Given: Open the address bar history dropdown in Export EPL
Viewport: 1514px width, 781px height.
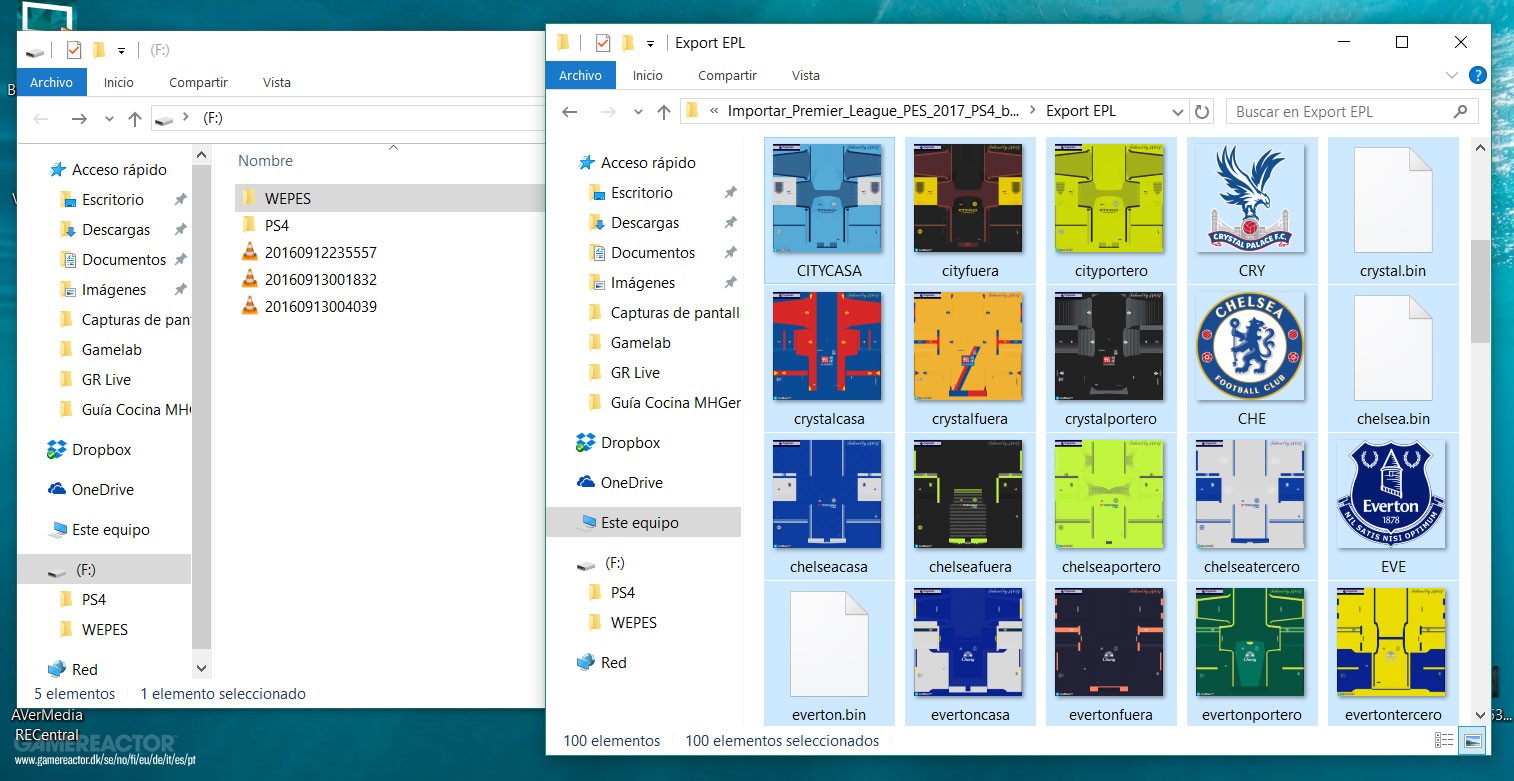Looking at the screenshot, I should (x=1177, y=112).
